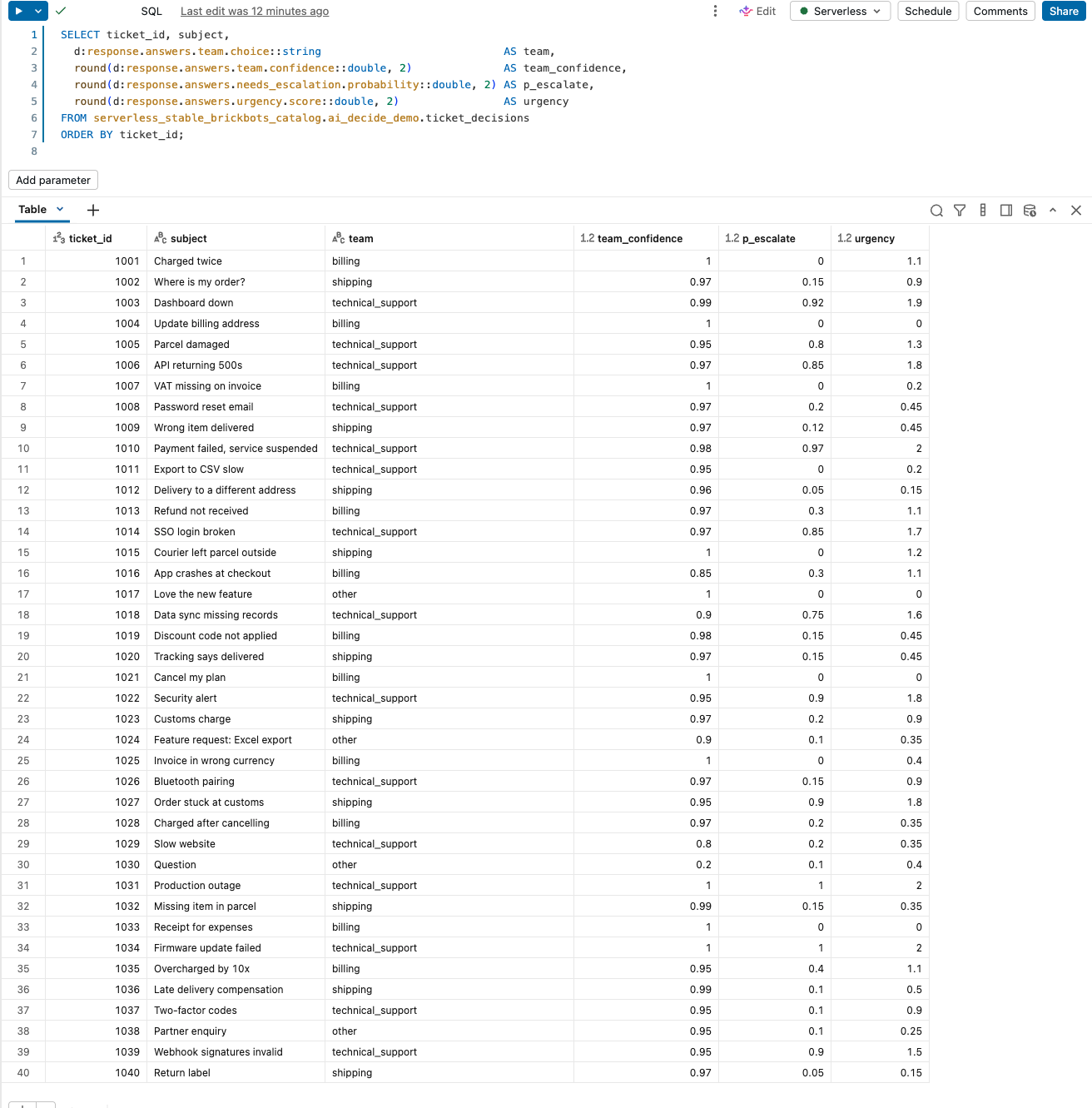Select ticket_id cell 1017
The width and height of the screenshot is (1092, 1108).
[x=96, y=594]
